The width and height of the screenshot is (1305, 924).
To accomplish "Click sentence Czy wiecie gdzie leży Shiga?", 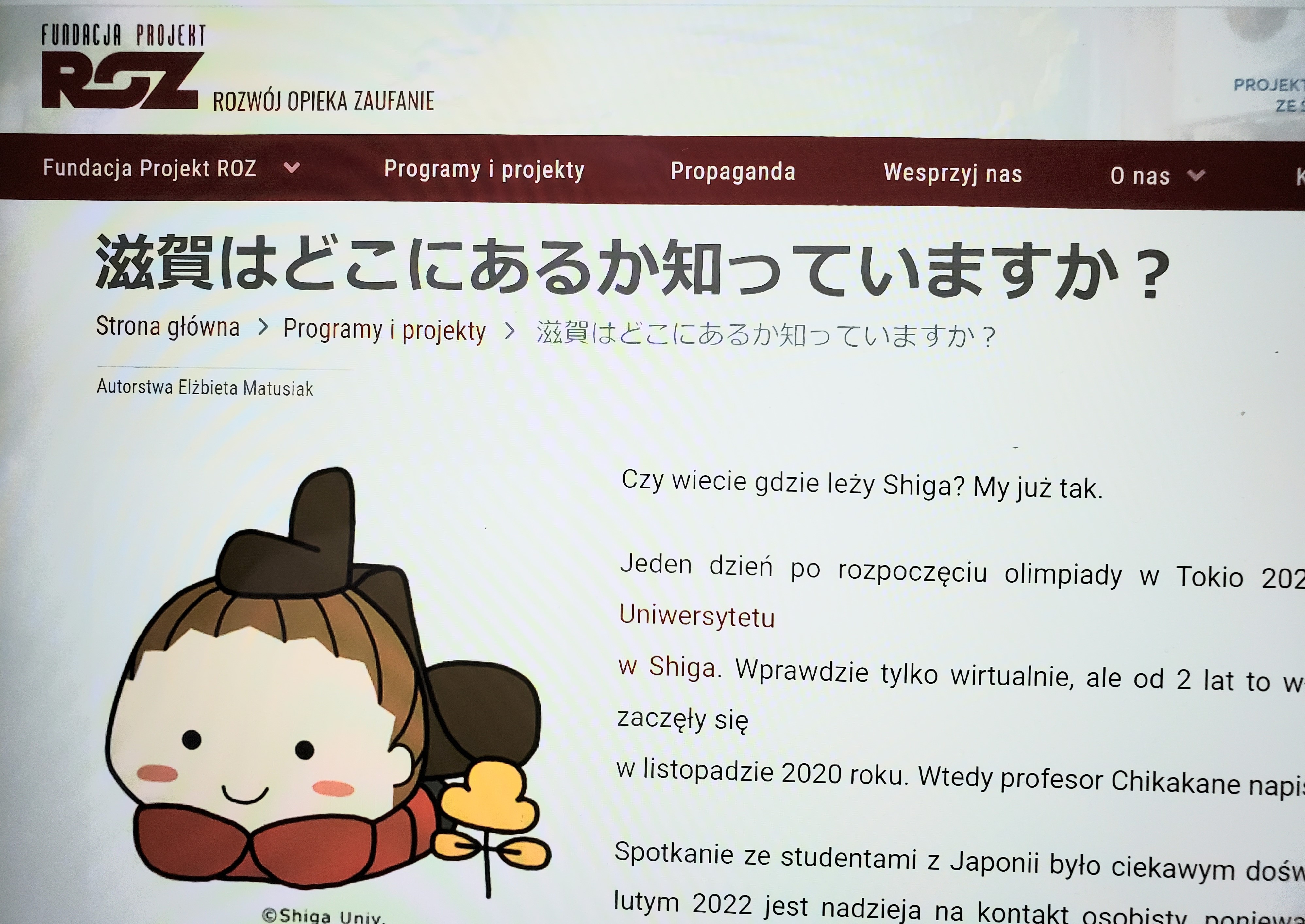I will coord(793,484).
